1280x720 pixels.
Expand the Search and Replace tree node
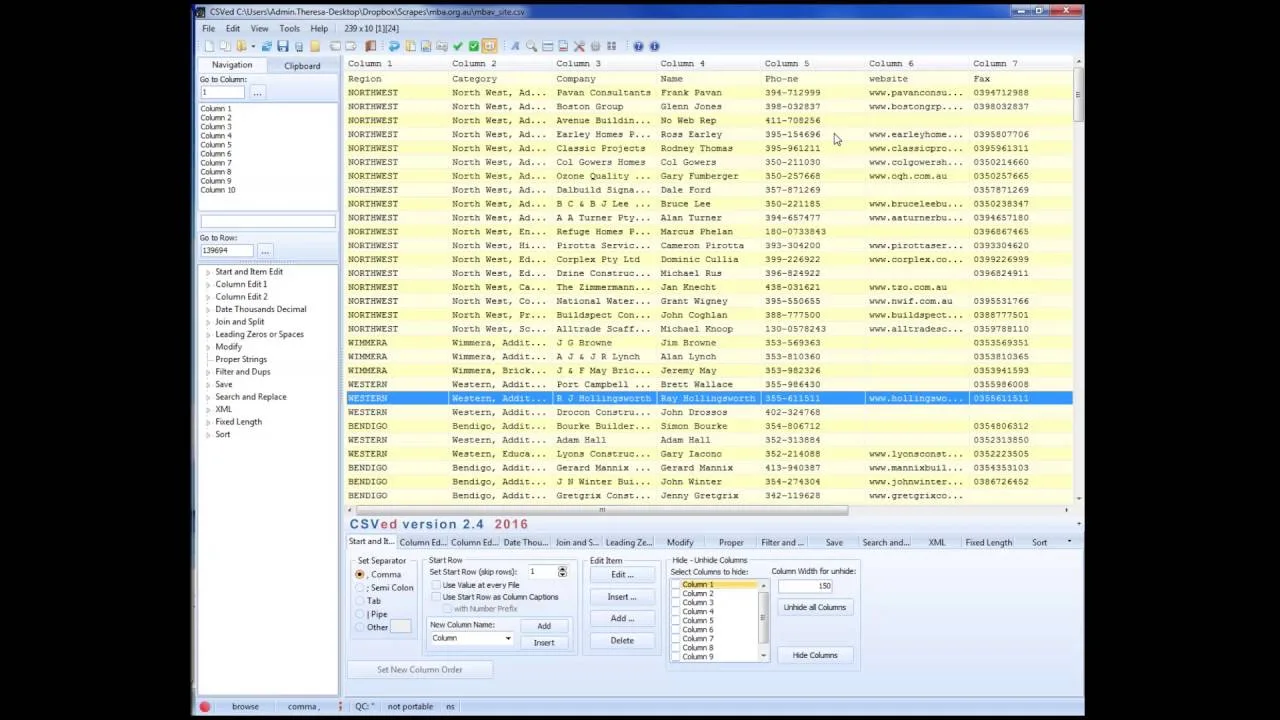pyautogui.click(x=208, y=397)
